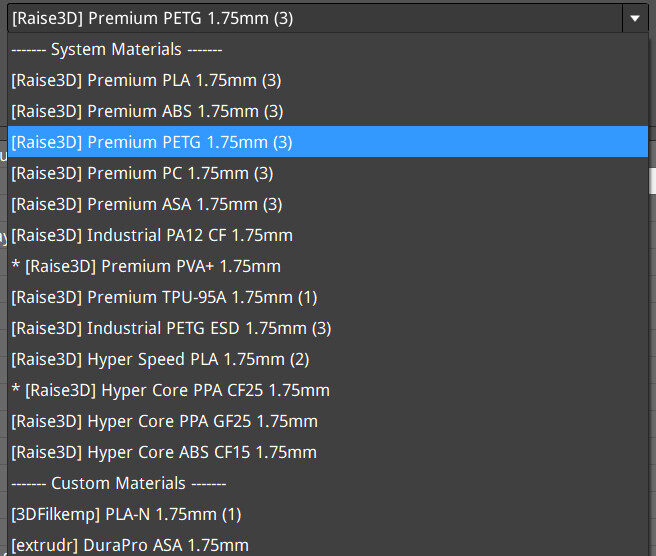Click the dropdown arrow of material combo box
This screenshot has width=656, height=556.
tap(635, 18)
